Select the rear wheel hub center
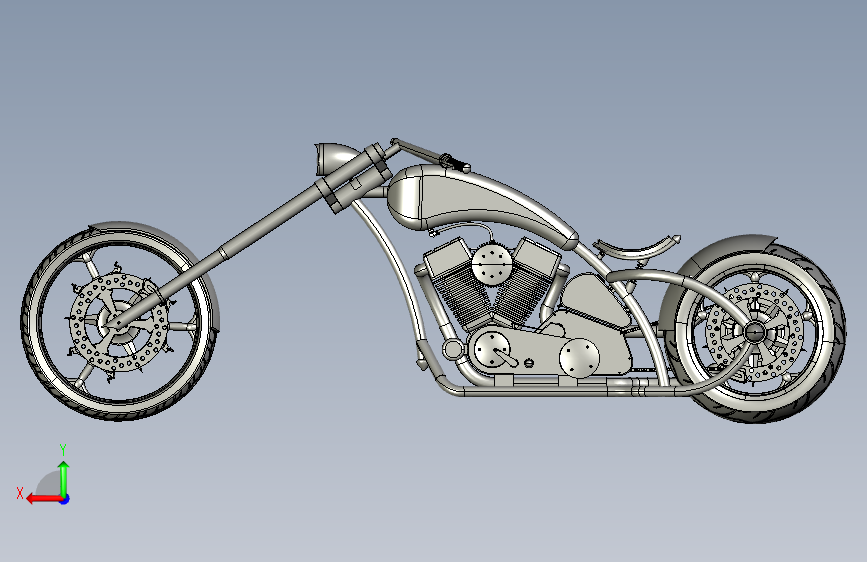The width and height of the screenshot is (867, 562). pyautogui.click(x=754, y=332)
